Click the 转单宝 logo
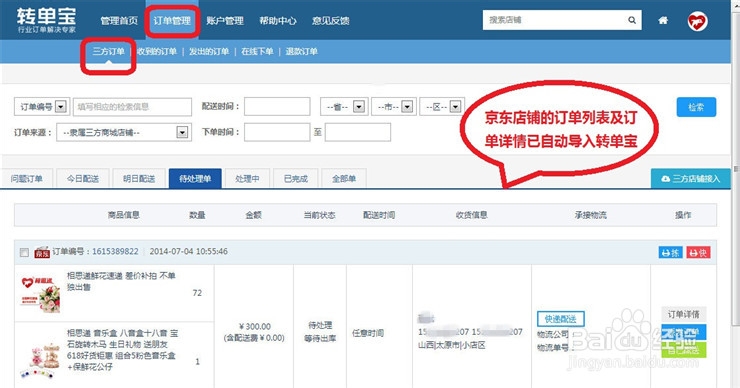Viewport: 740px width, 388px height. [46, 20]
